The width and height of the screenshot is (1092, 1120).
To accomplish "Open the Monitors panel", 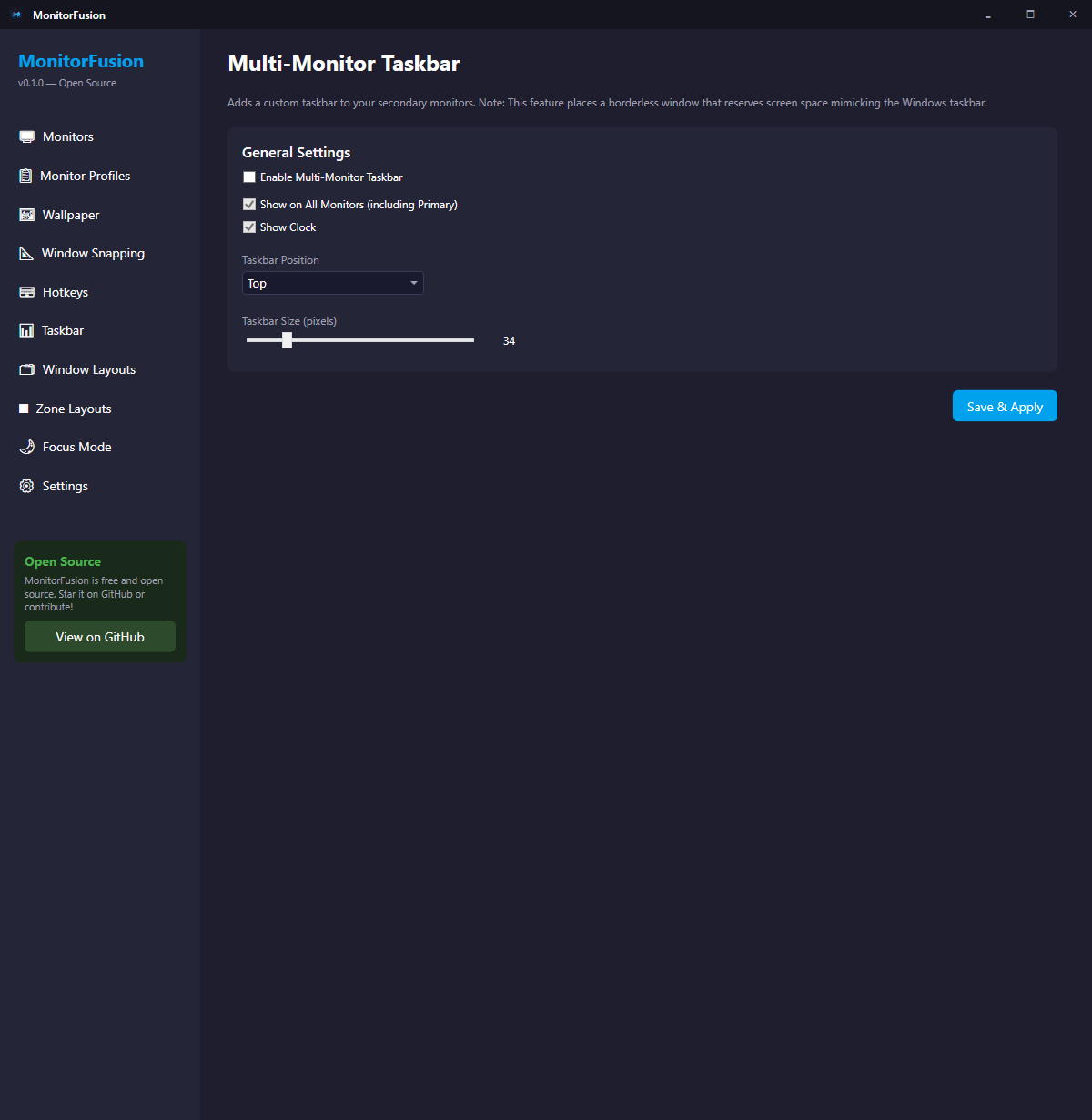I will coord(67,136).
